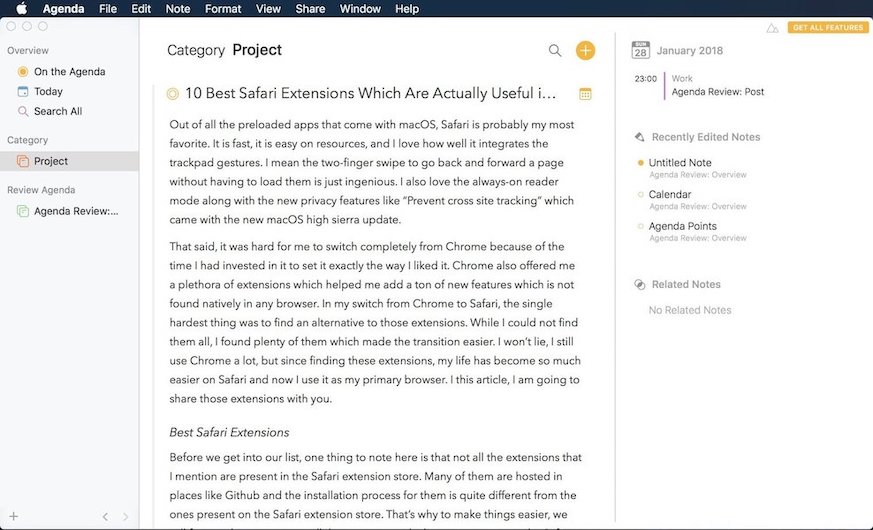Screen dimensions: 873x530
Task: Open the Format menu
Action: tap(223, 9)
